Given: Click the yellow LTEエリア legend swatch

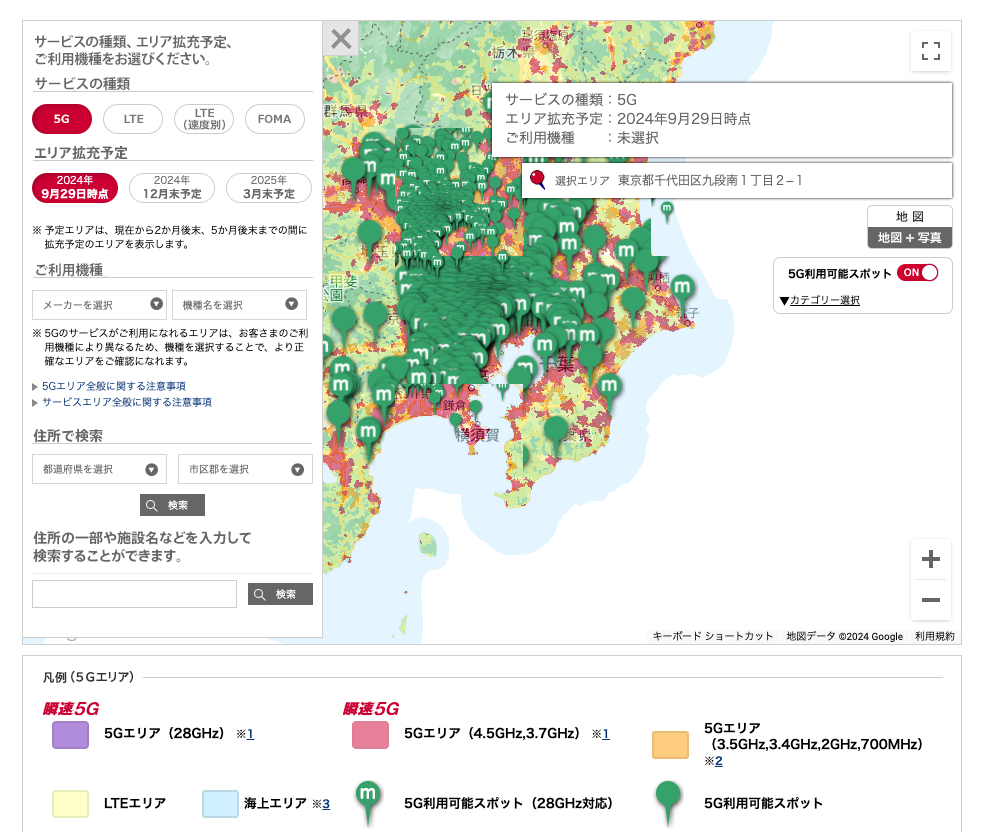Looking at the screenshot, I should [x=70, y=804].
